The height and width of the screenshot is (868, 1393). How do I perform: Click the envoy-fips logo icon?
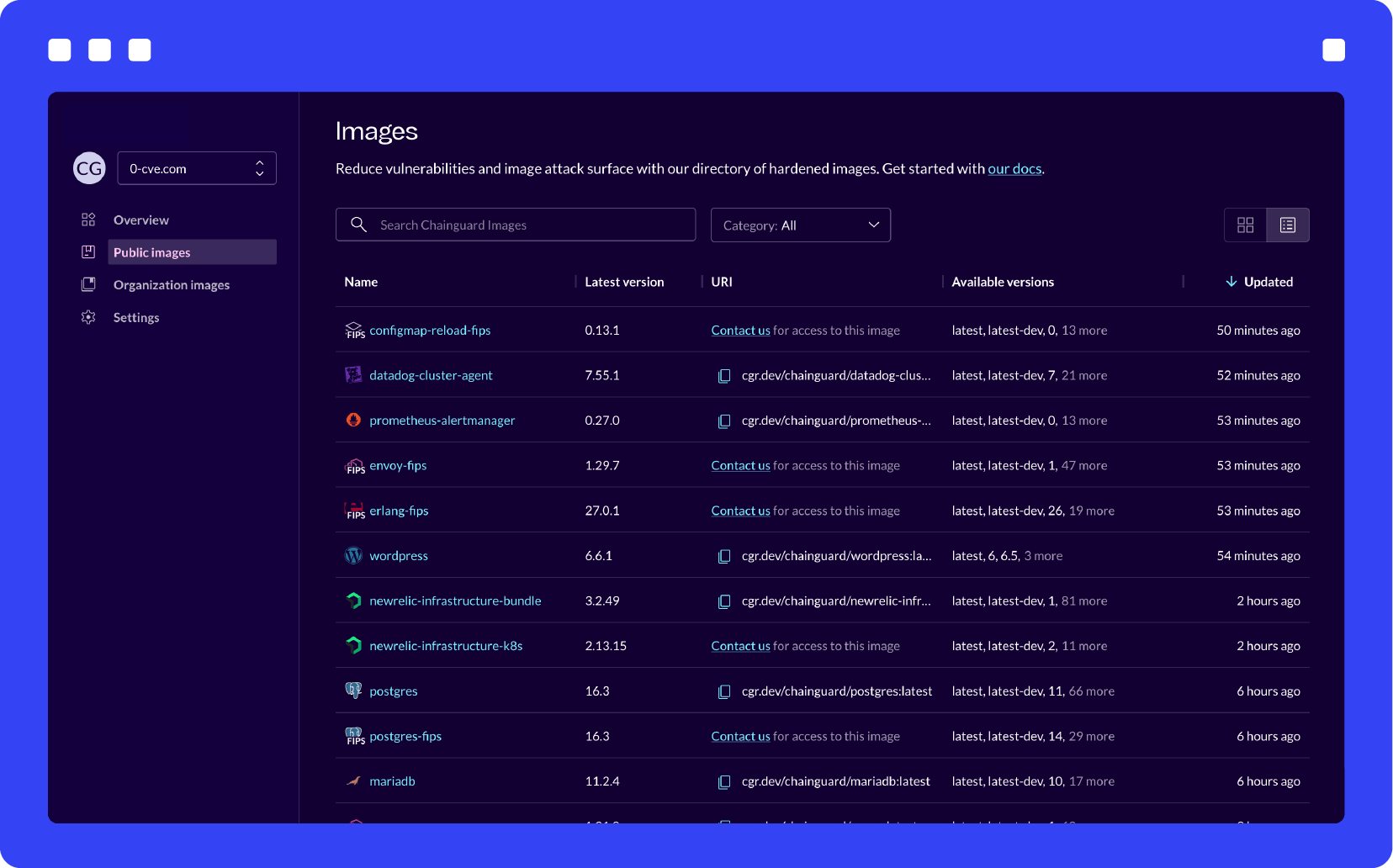point(354,466)
